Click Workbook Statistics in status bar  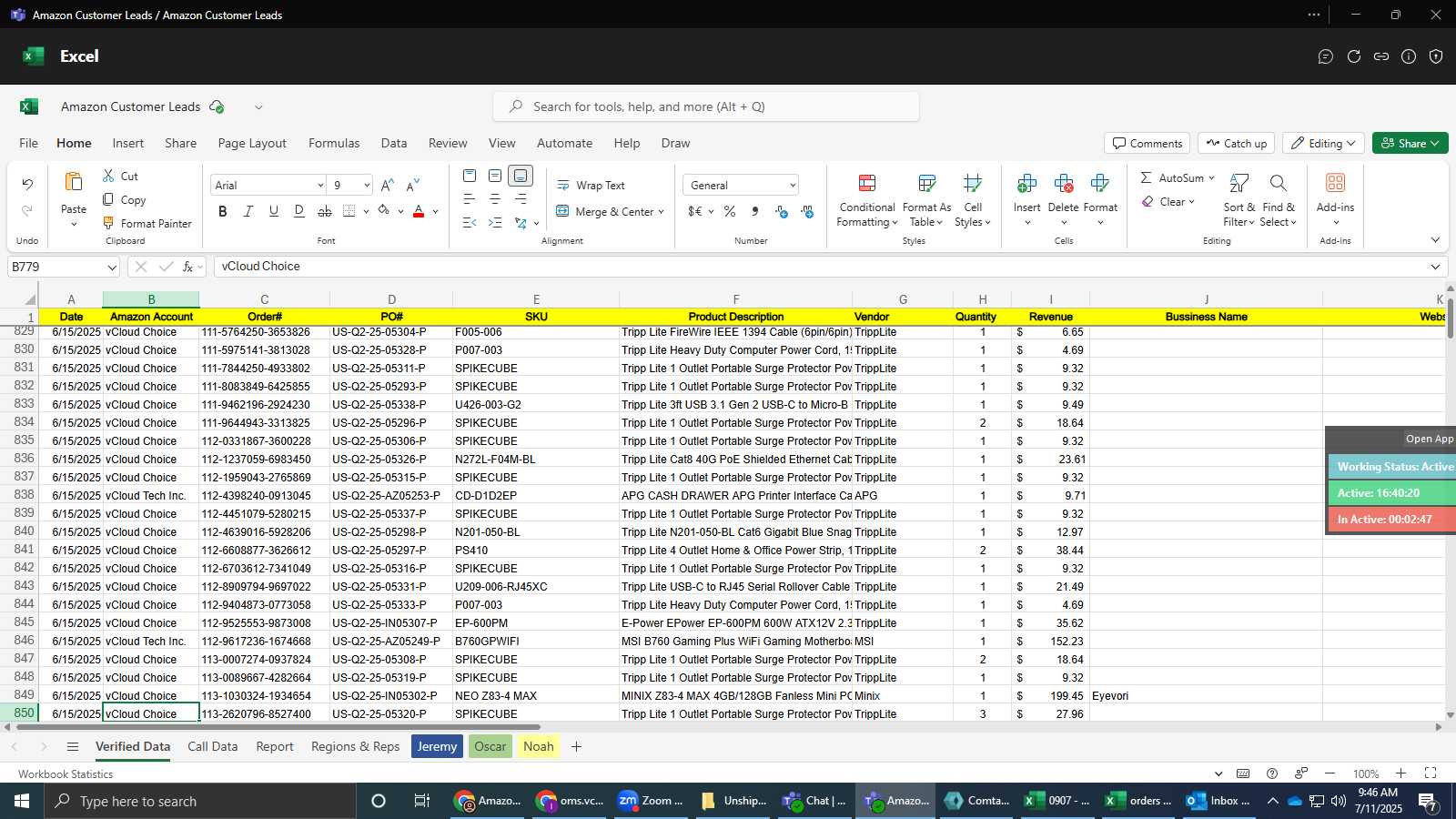[66, 774]
